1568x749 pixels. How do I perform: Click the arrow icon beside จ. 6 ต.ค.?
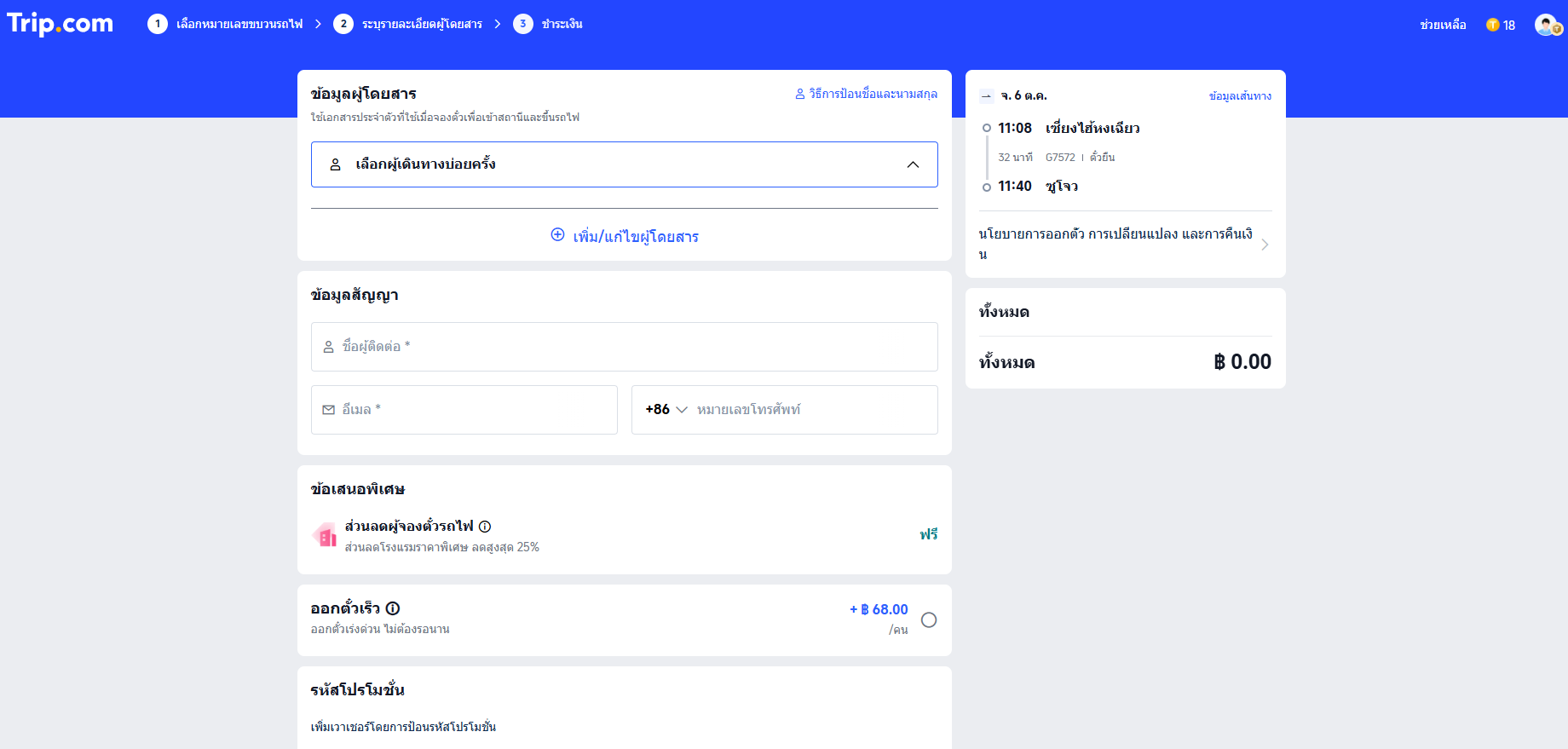click(987, 96)
